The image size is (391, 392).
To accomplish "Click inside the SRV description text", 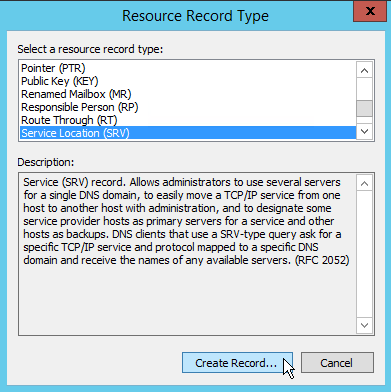I will pos(186,221).
